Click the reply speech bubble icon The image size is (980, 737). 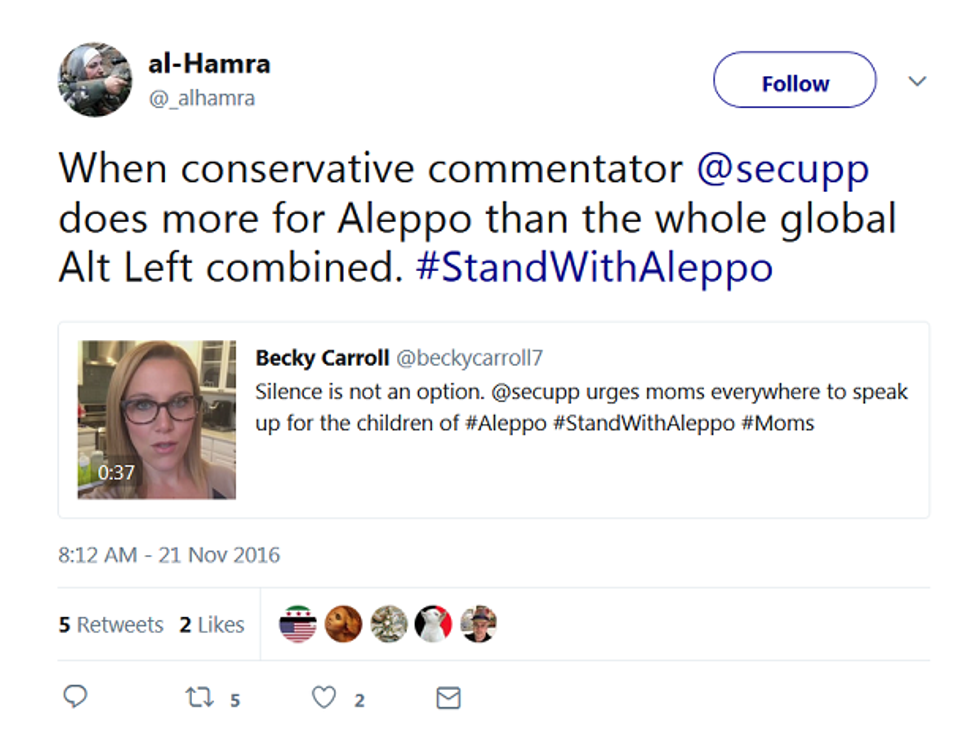[76, 697]
